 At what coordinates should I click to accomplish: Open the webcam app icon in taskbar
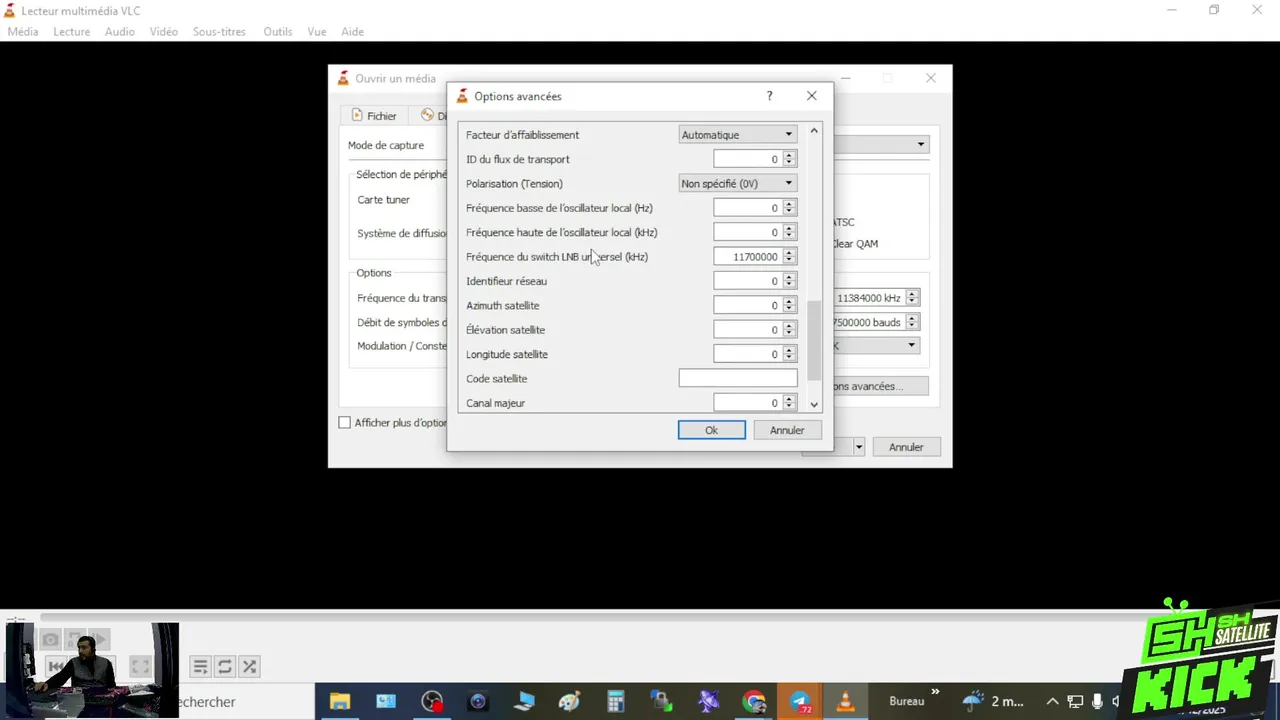(478, 702)
